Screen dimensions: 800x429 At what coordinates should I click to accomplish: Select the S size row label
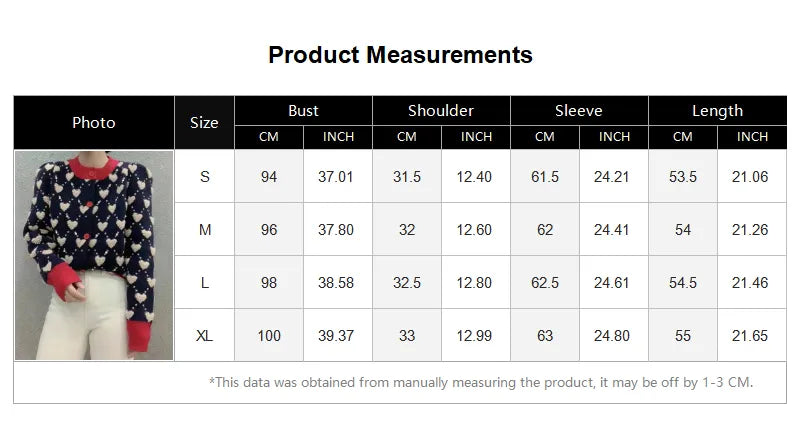205,177
